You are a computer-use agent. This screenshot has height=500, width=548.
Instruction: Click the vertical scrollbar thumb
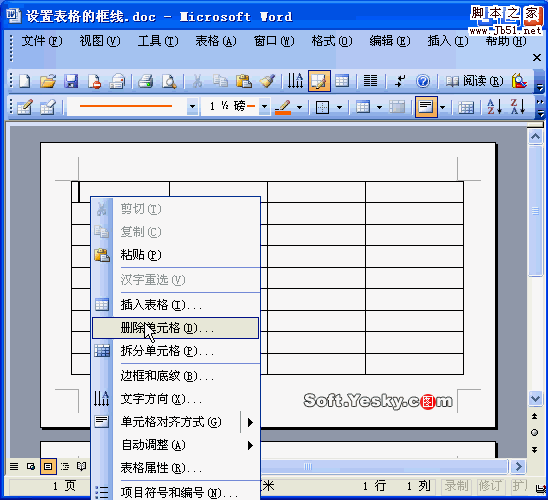pyautogui.click(x=535, y=211)
